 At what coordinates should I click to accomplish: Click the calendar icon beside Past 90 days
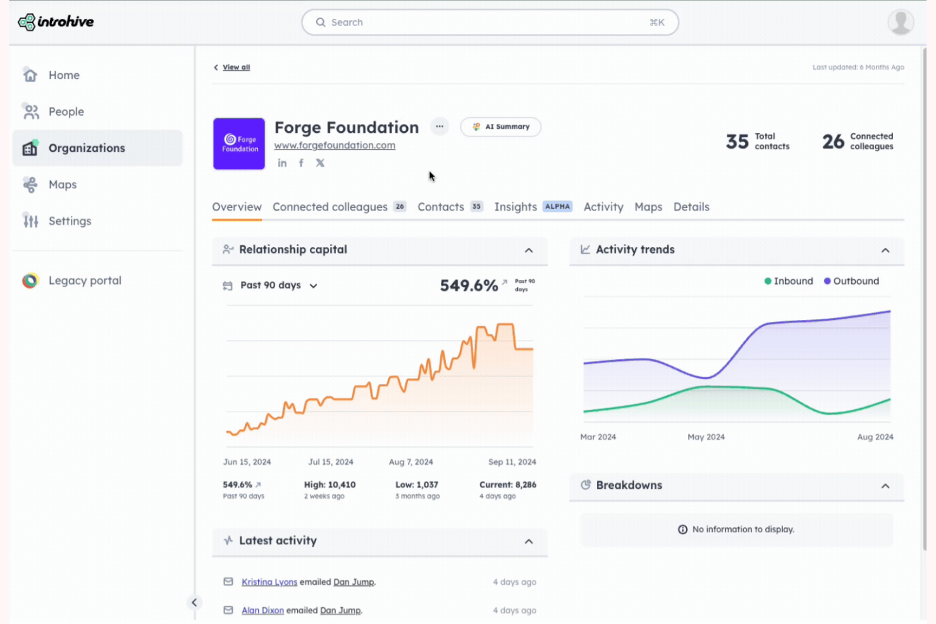point(227,285)
